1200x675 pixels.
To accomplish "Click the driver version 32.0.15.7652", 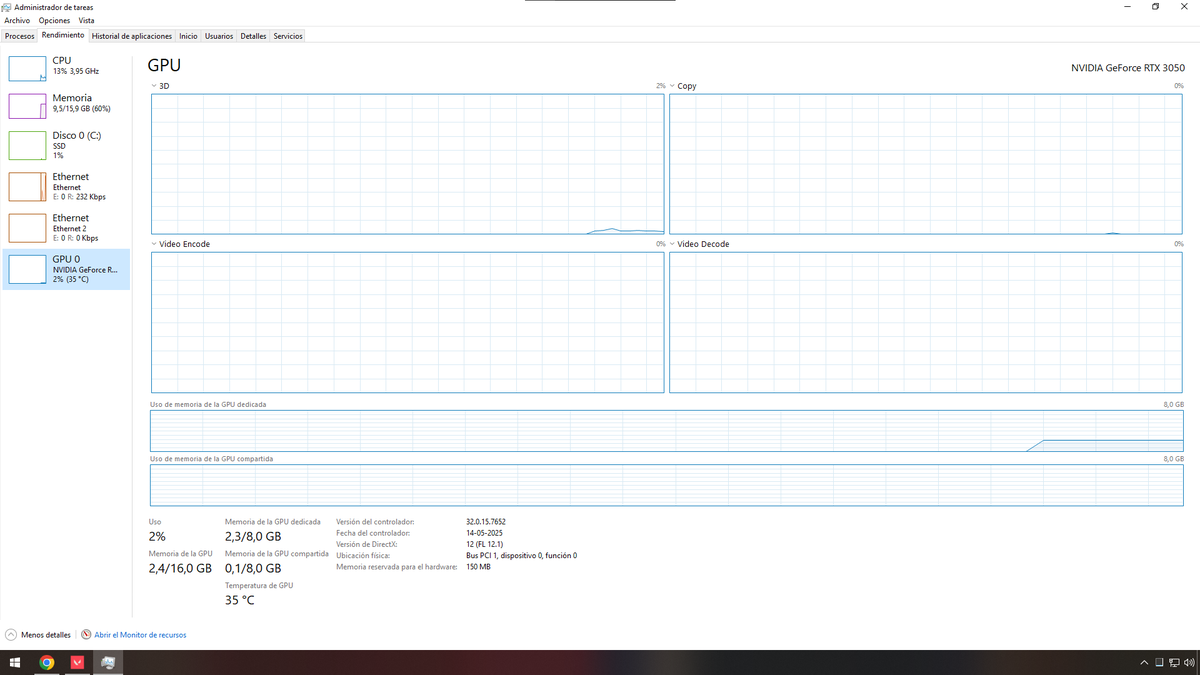I will tap(486, 522).
